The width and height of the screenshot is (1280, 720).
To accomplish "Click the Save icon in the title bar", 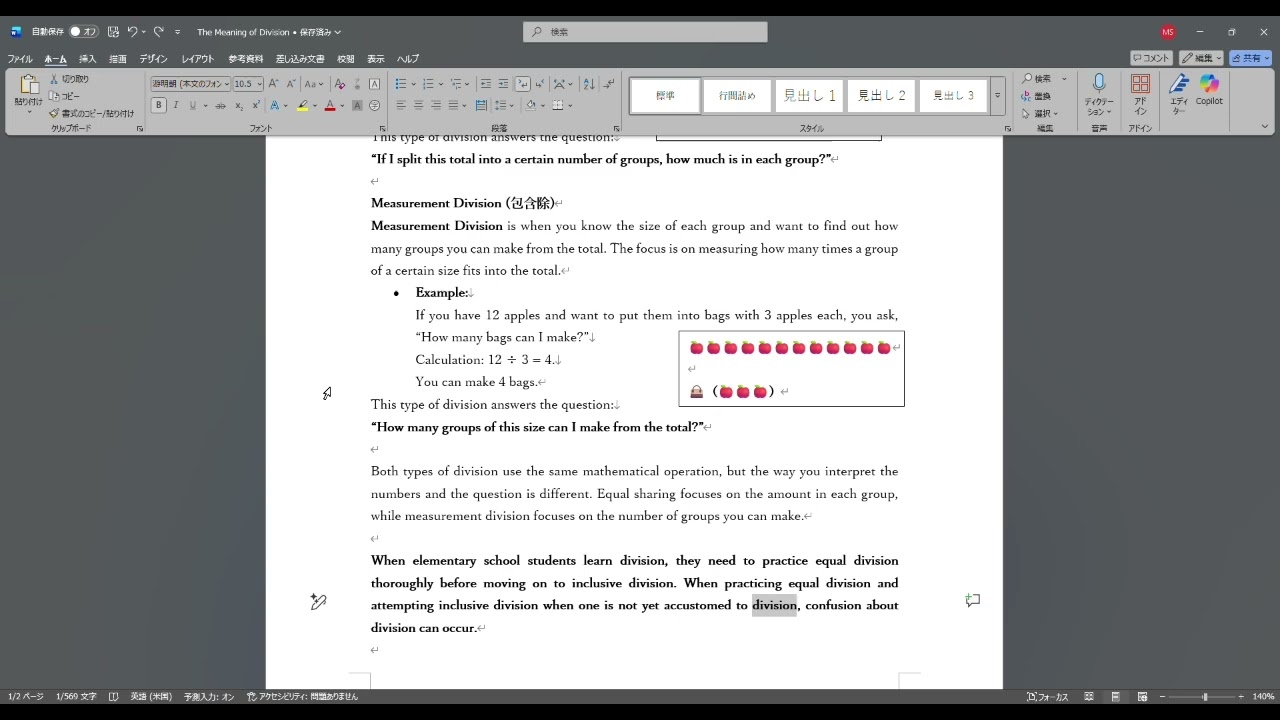I will point(113,32).
